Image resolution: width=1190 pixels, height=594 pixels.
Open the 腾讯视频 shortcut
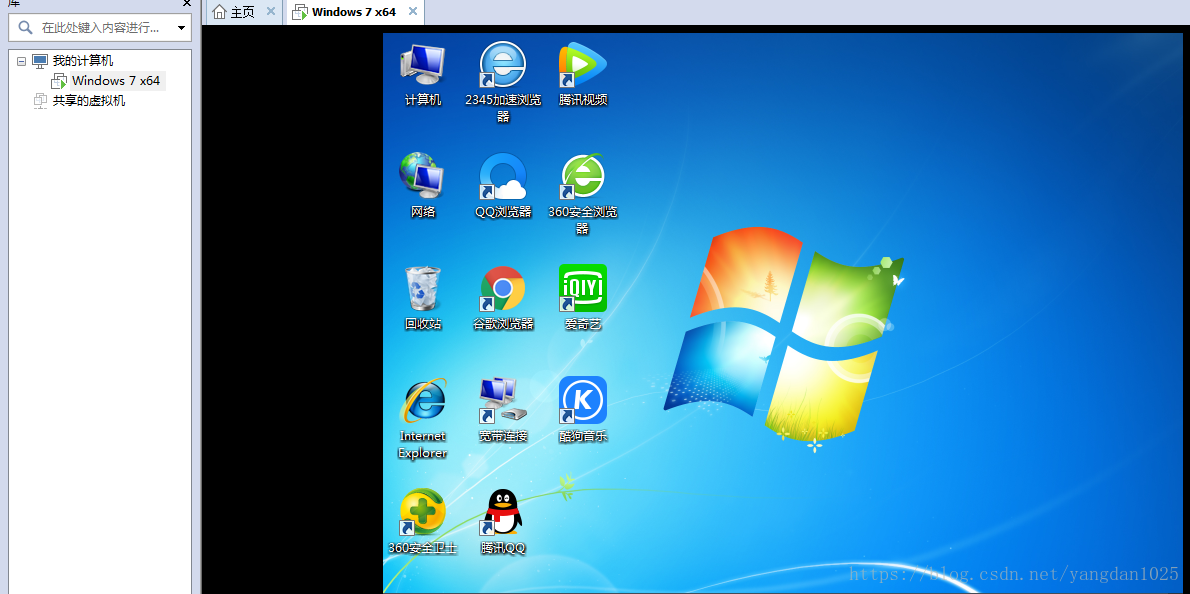tap(583, 74)
